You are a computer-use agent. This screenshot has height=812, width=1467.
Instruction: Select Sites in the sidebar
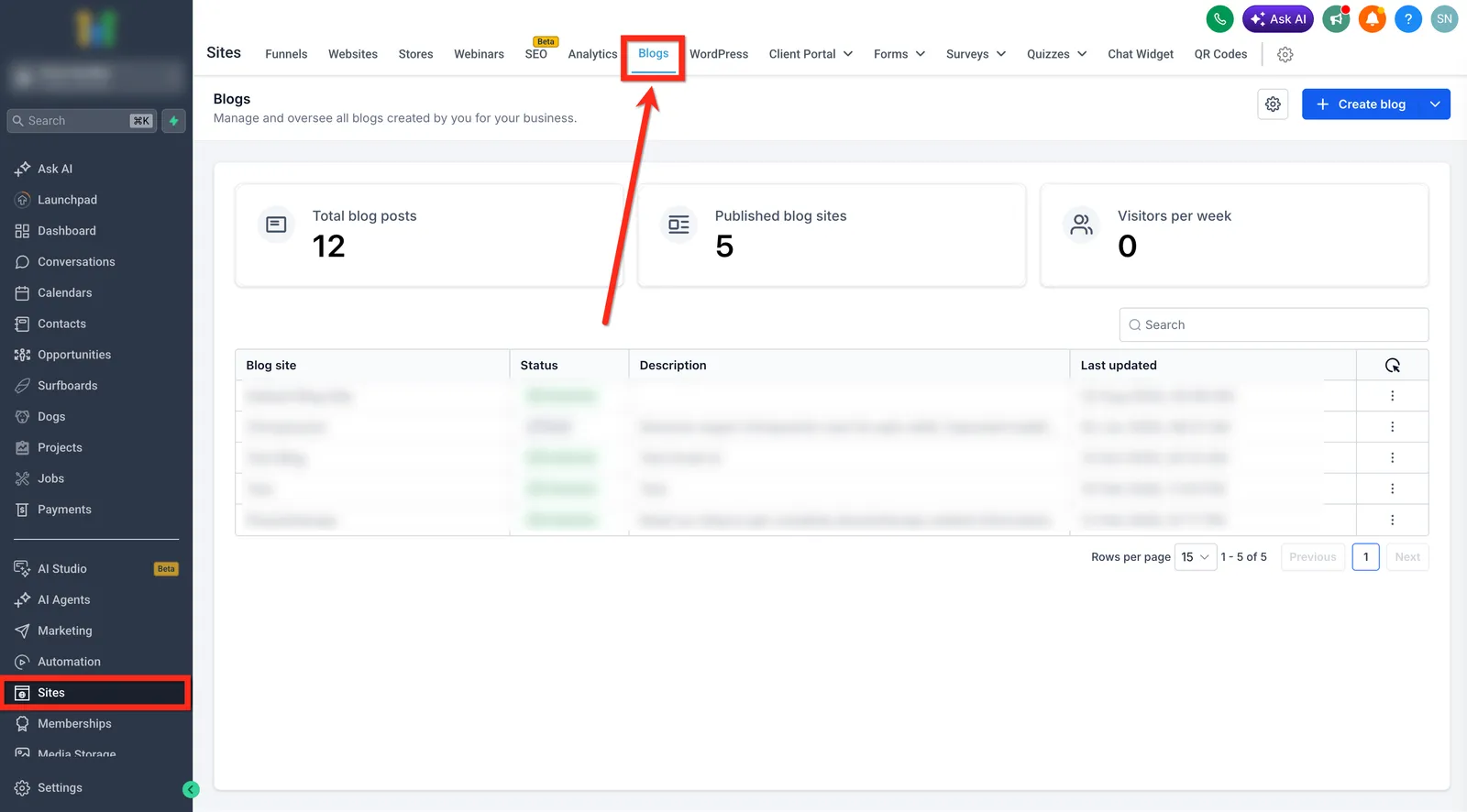(96, 693)
